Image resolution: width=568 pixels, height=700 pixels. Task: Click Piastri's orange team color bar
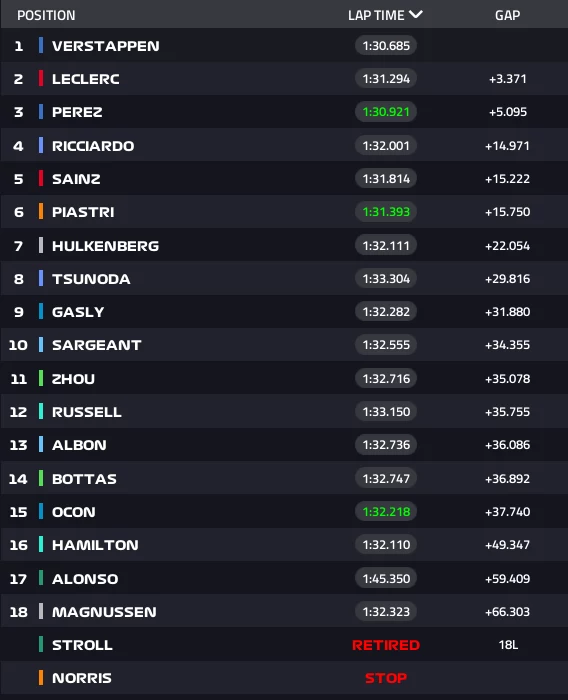click(x=41, y=212)
